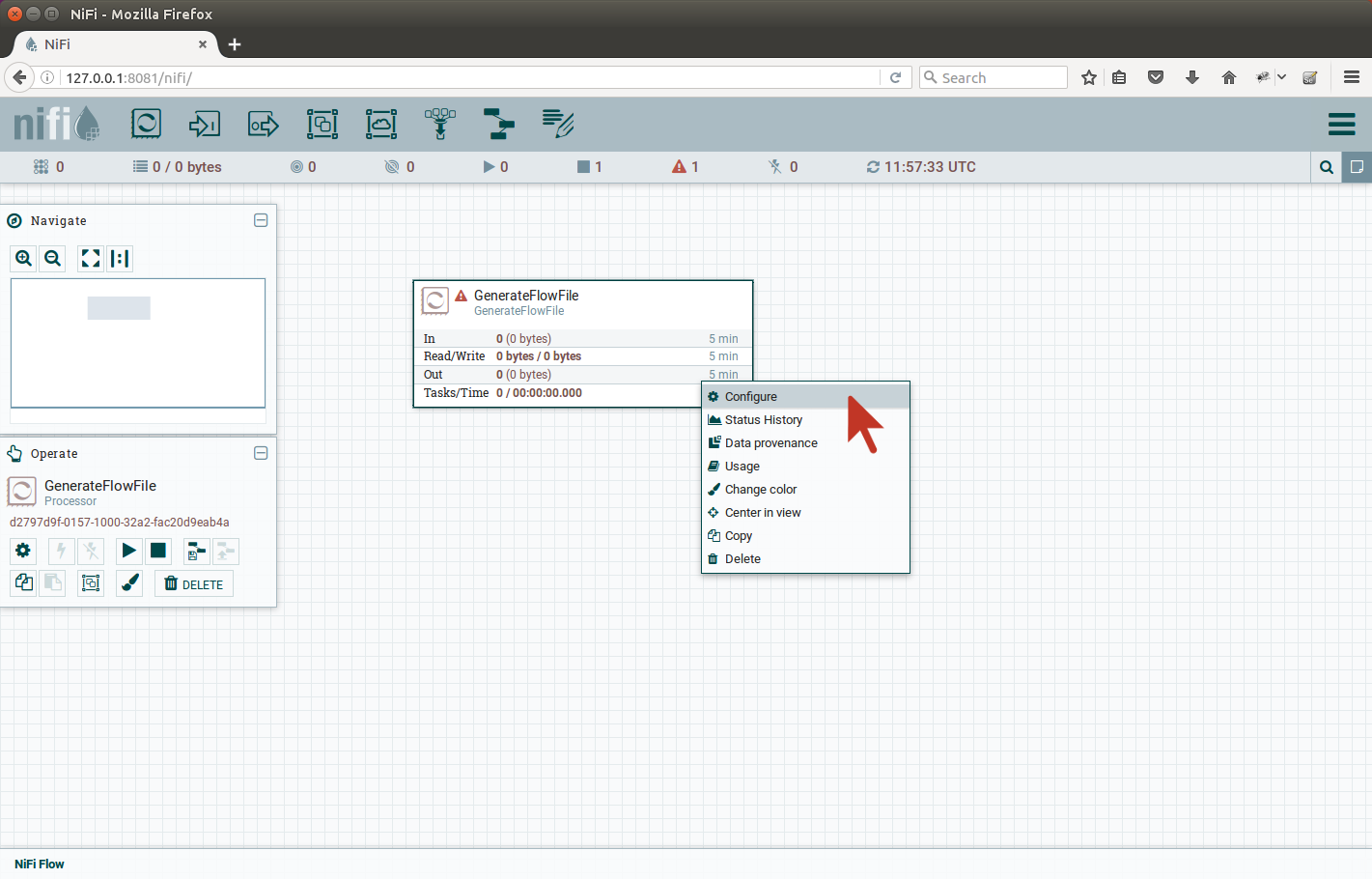Select the Template toolbar icon
The height and width of the screenshot is (879, 1372).
pyautogui.click(x=499, y=124)
